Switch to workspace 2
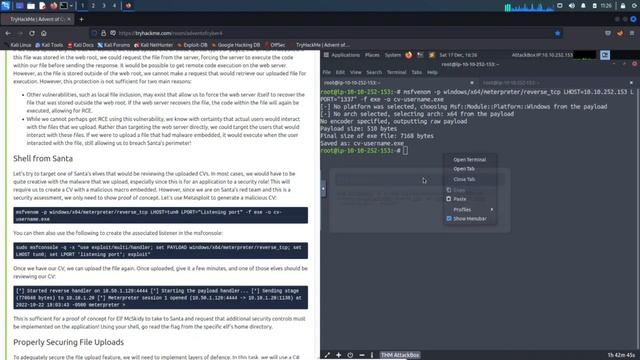 (x=93, y=6)
